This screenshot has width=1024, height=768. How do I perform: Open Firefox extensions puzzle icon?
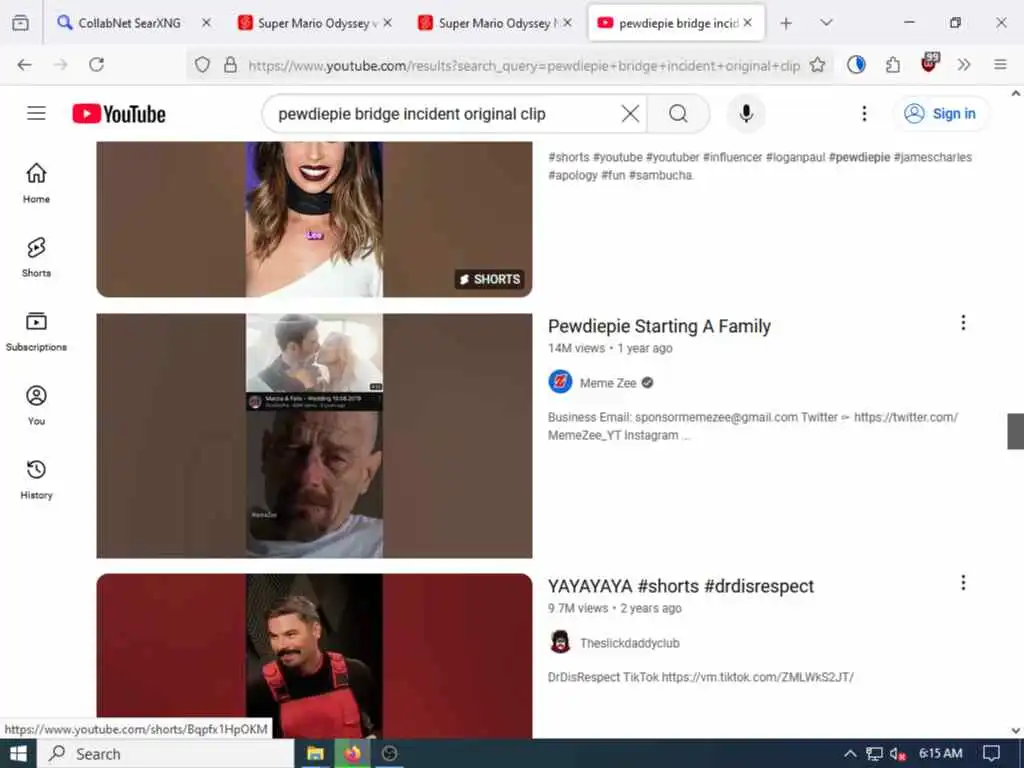click(893, 65)
